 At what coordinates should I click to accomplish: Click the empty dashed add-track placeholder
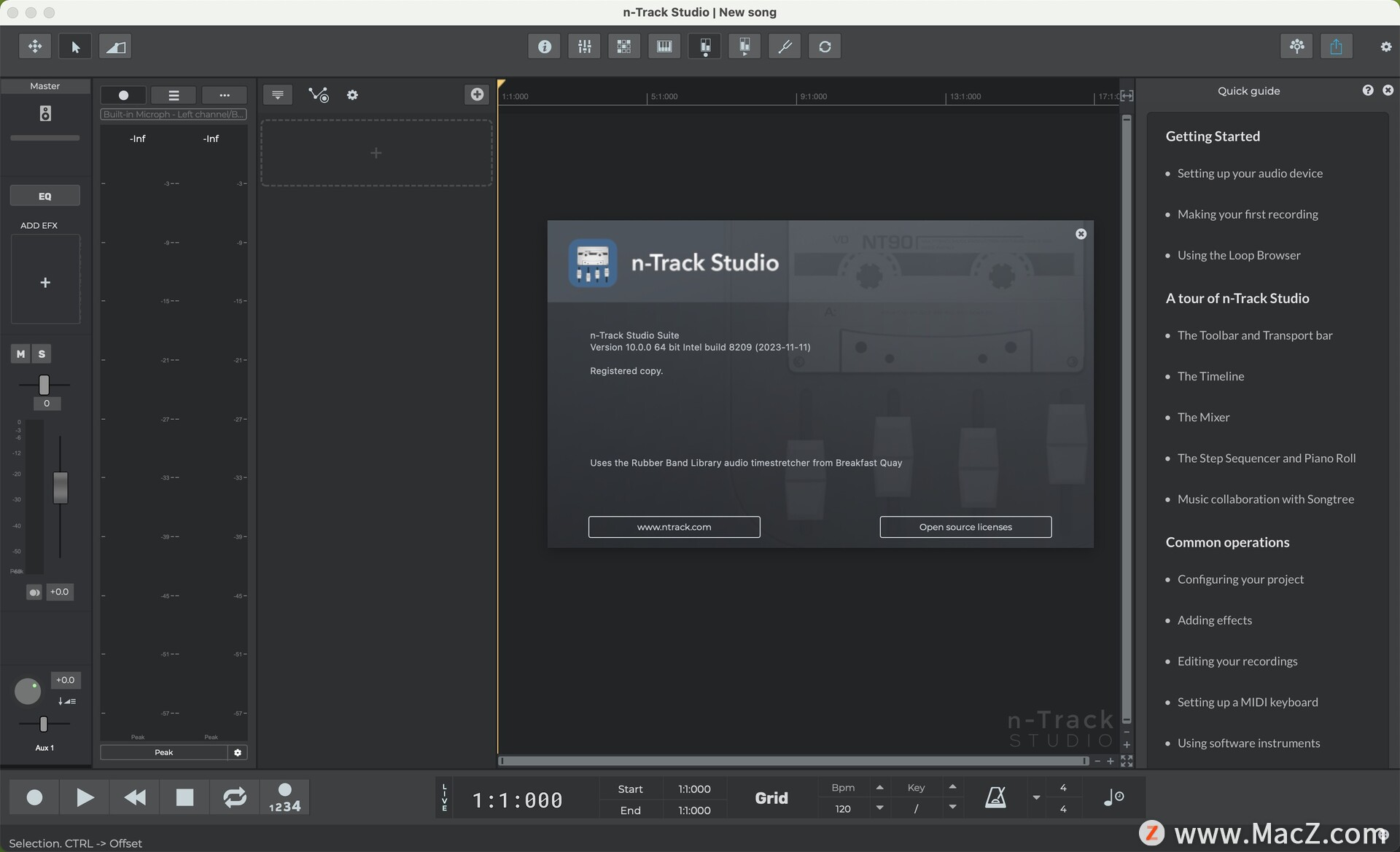376,153
